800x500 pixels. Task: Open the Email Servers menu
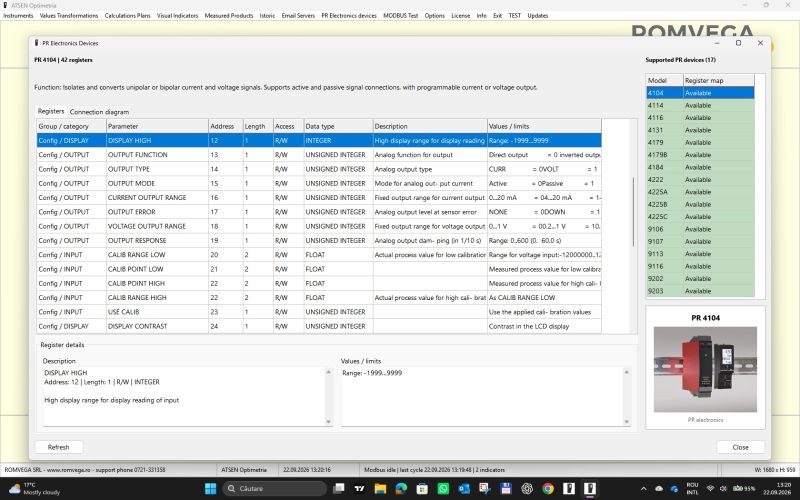point(298,16)
